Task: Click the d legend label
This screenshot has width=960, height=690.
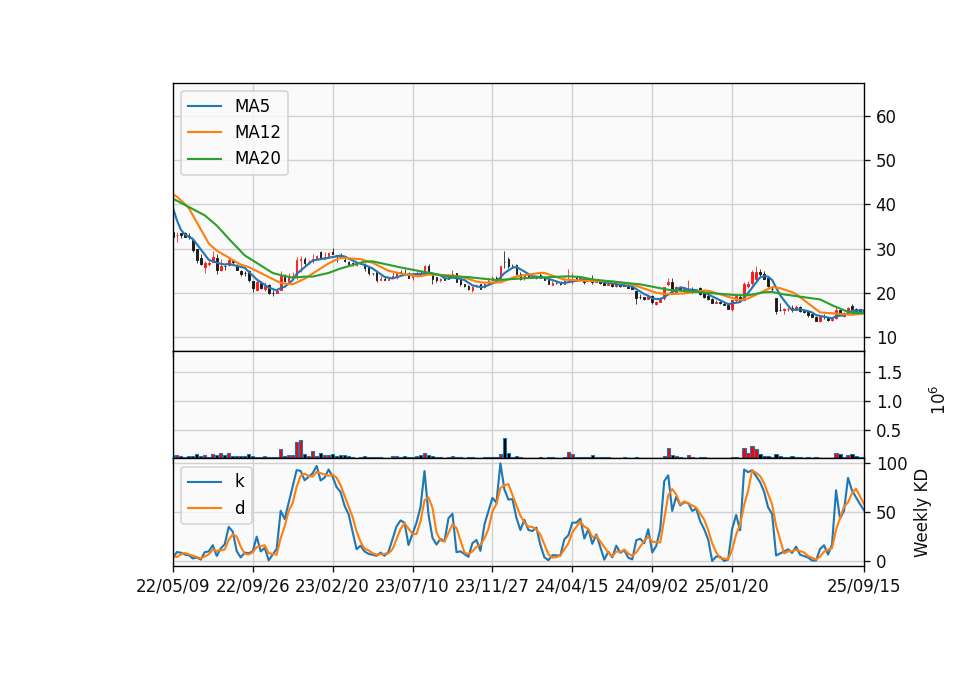Action: coord(240,508)
